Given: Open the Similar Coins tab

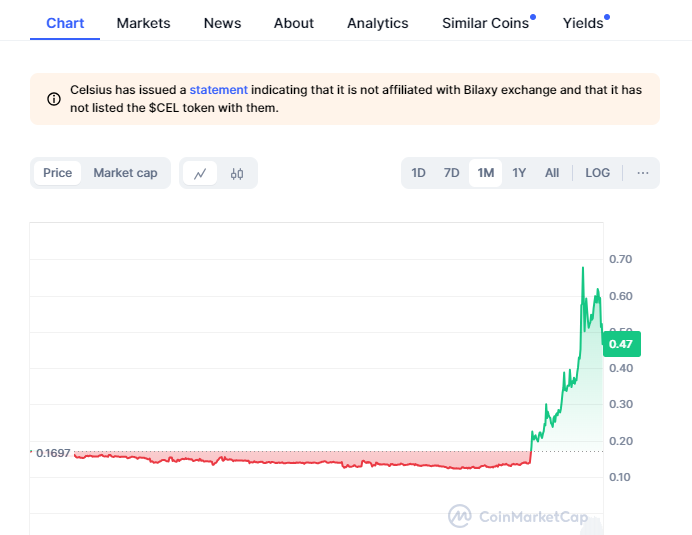Looking at the screenshot, I should tap(485, 23).
